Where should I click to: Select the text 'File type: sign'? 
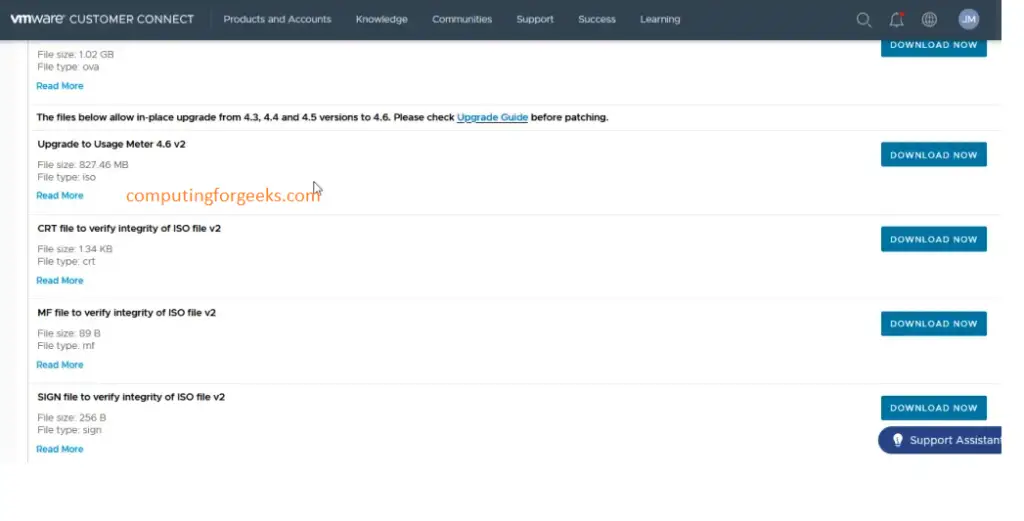[x=69, y=430]
